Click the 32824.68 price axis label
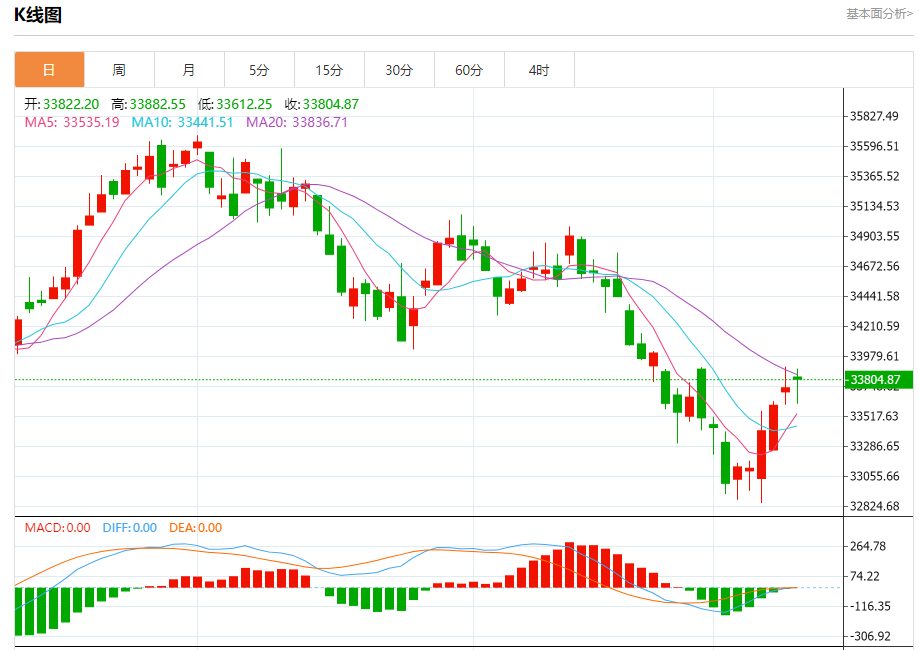The image size is (919, 650). click(x=874, y=506)
